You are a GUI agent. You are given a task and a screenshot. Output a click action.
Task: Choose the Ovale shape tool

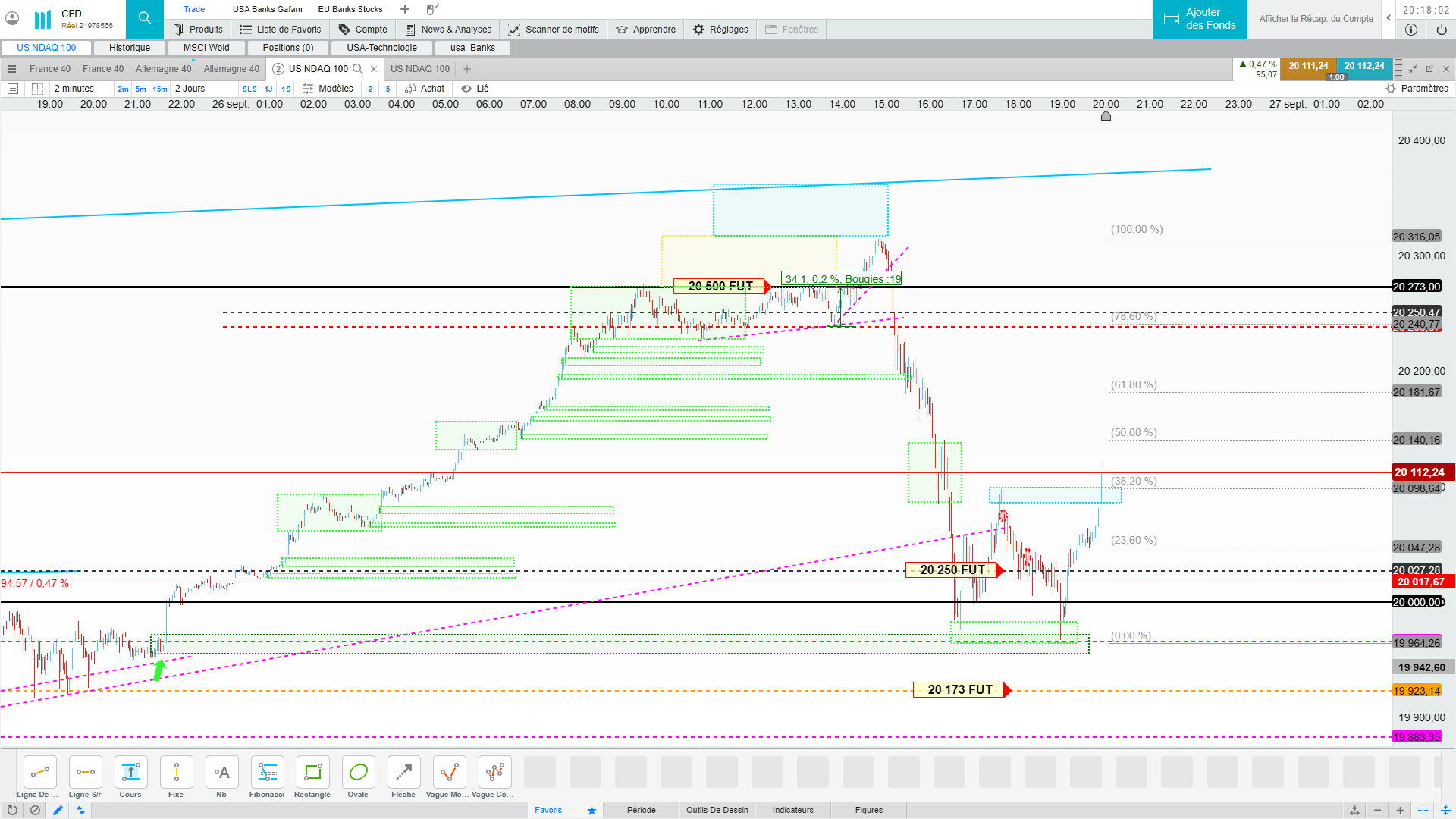click(358, 773)
